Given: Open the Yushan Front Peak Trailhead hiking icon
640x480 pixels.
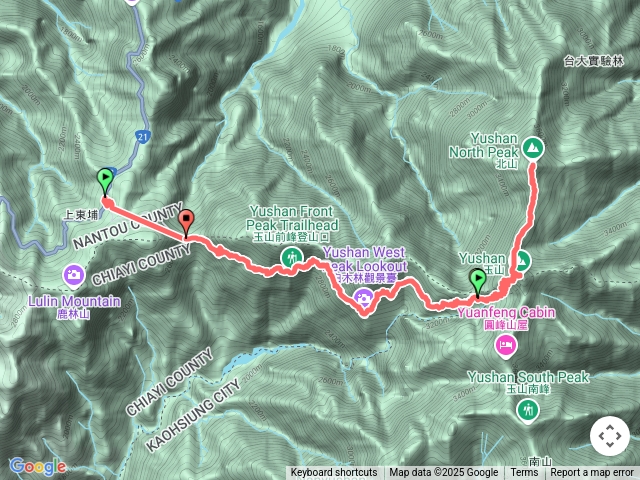Looking at the screenshot, I should pos(291,258).
